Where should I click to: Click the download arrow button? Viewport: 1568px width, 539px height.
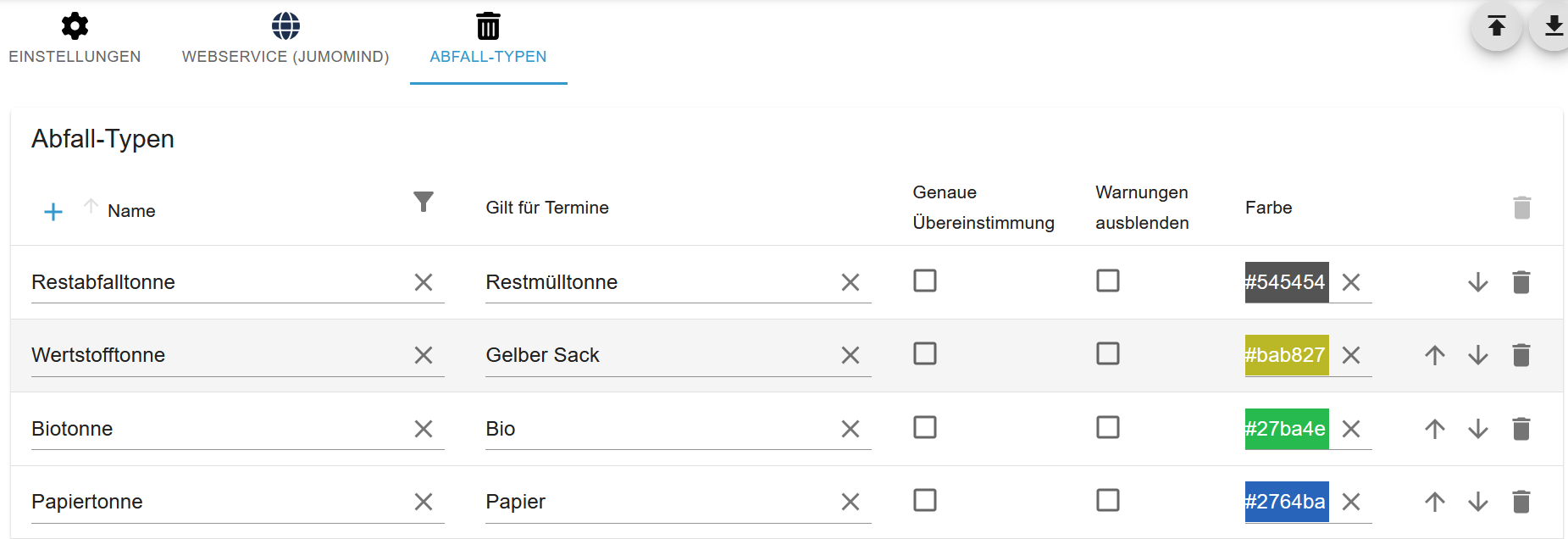(1554, 26)
